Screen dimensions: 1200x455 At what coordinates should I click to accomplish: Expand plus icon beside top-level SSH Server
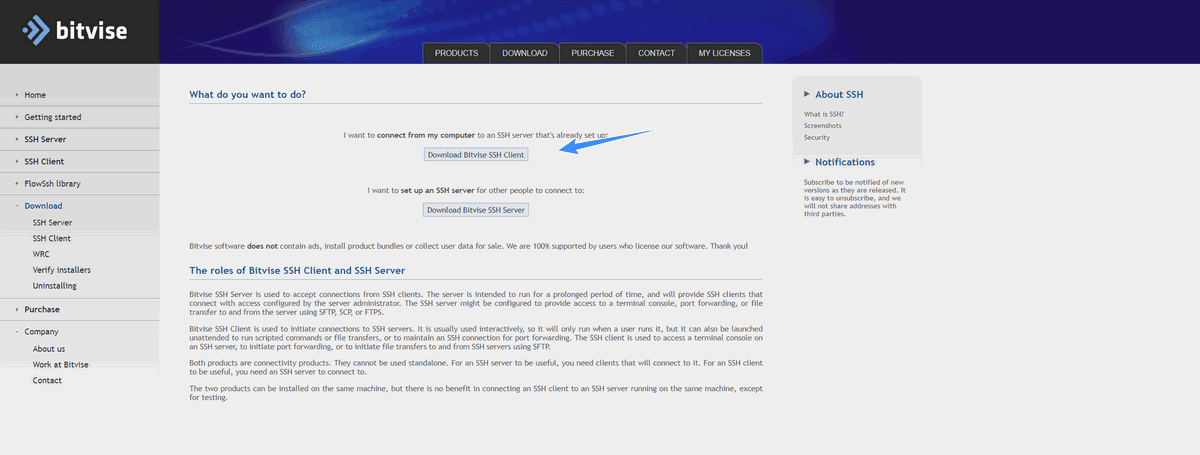16,139
